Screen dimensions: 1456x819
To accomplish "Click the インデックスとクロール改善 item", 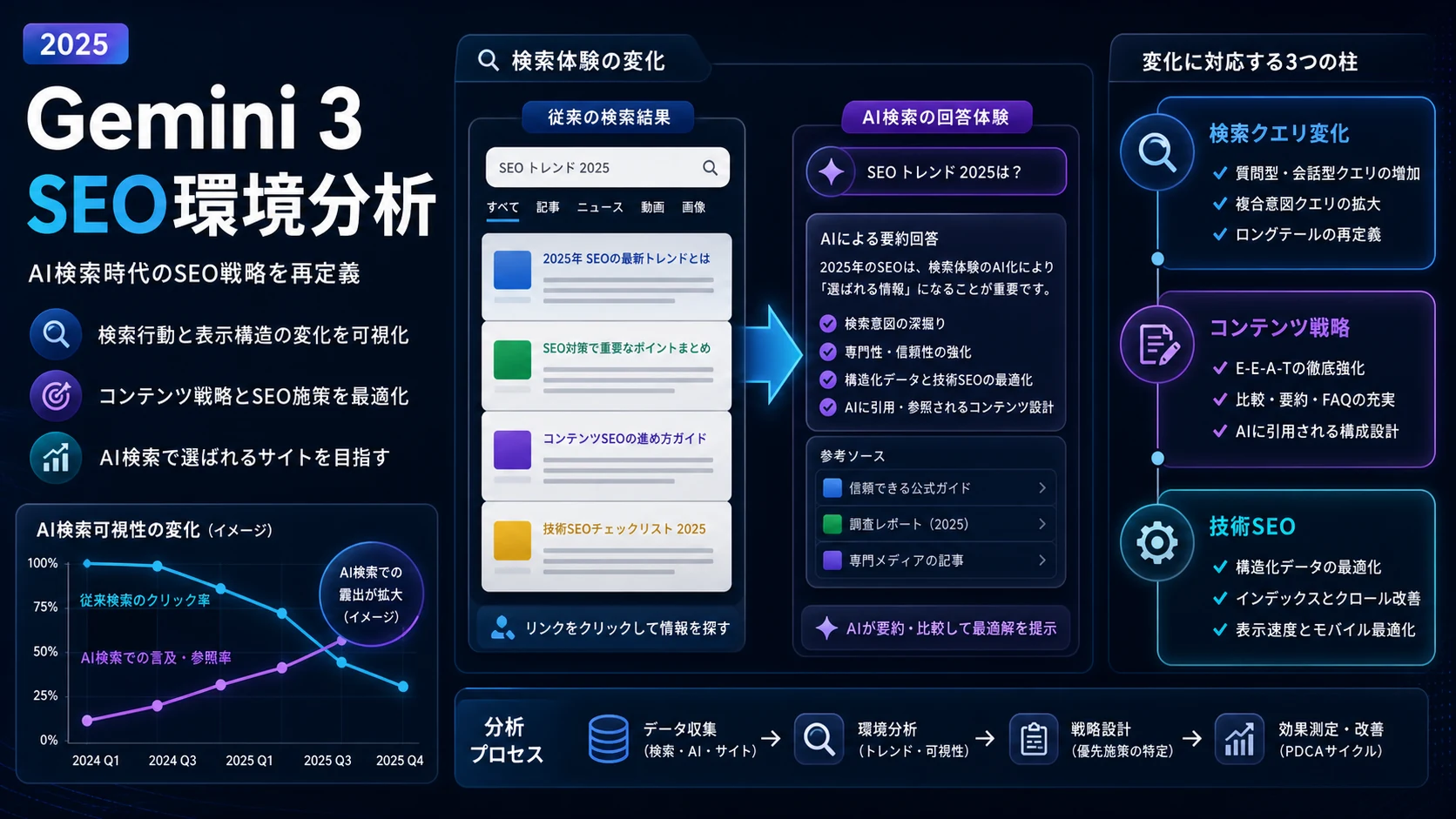I will pos(1328,598).
